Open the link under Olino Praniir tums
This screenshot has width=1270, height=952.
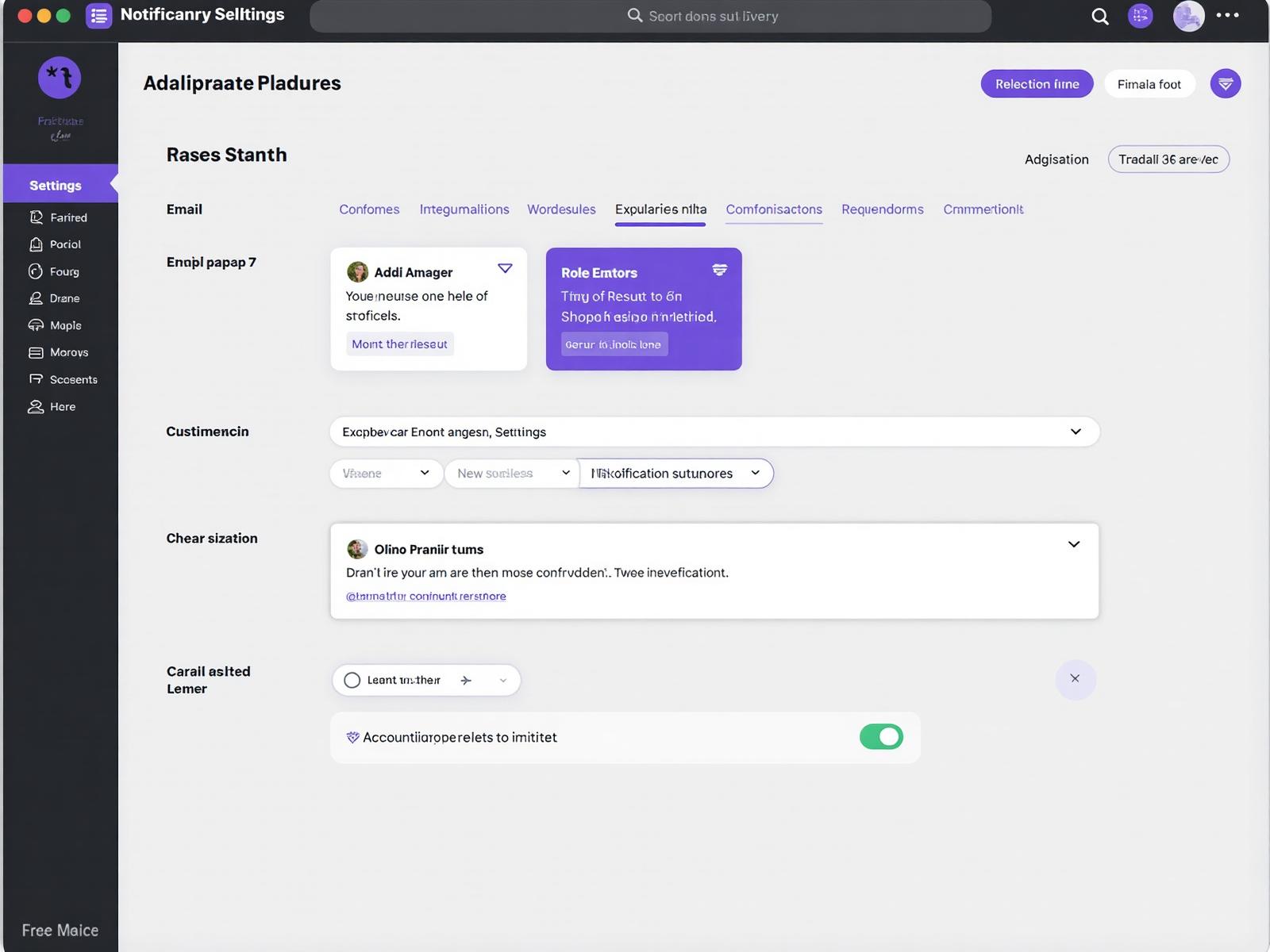click(425, 596)
